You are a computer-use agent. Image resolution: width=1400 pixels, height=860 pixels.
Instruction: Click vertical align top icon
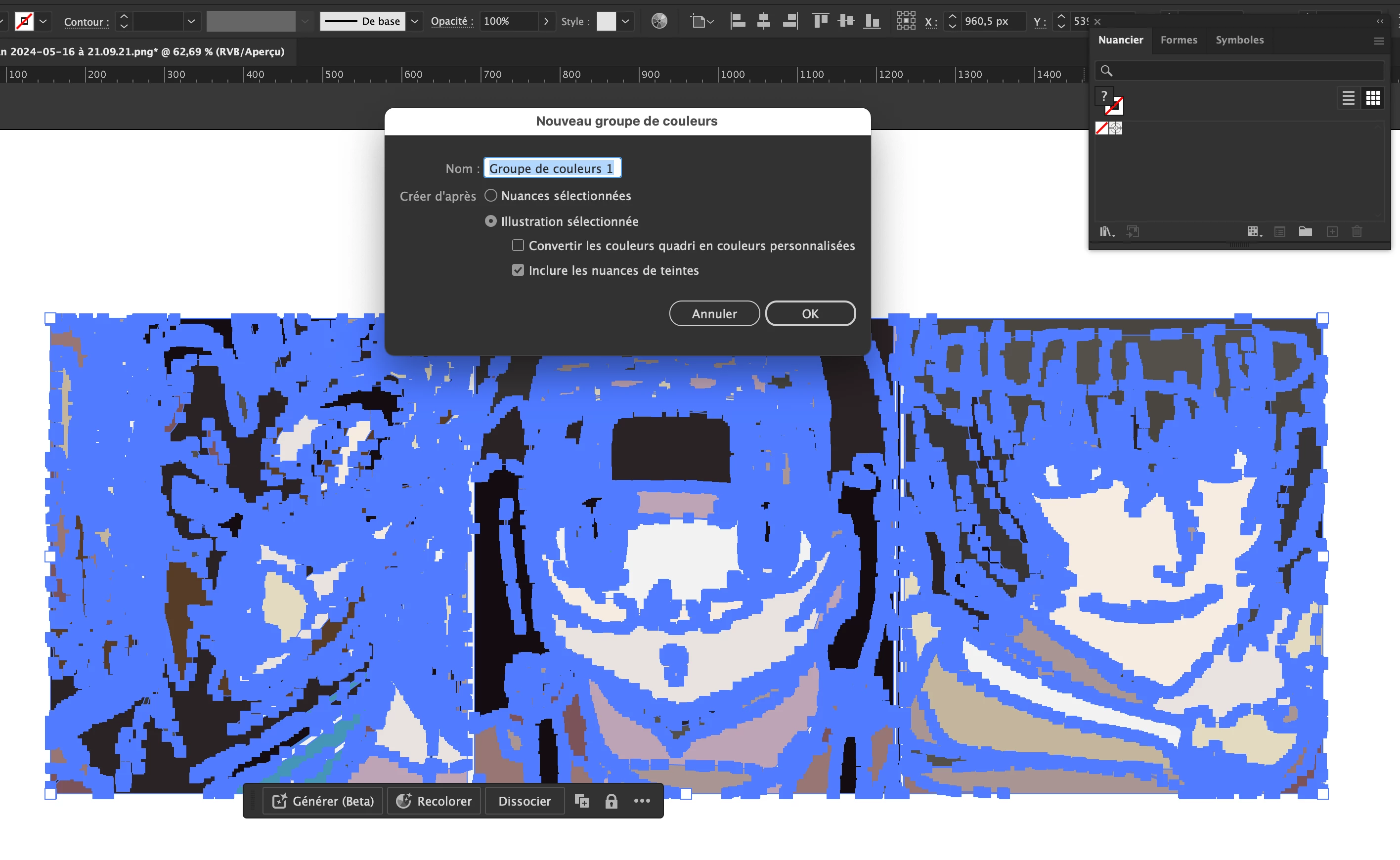click(820, 22)
